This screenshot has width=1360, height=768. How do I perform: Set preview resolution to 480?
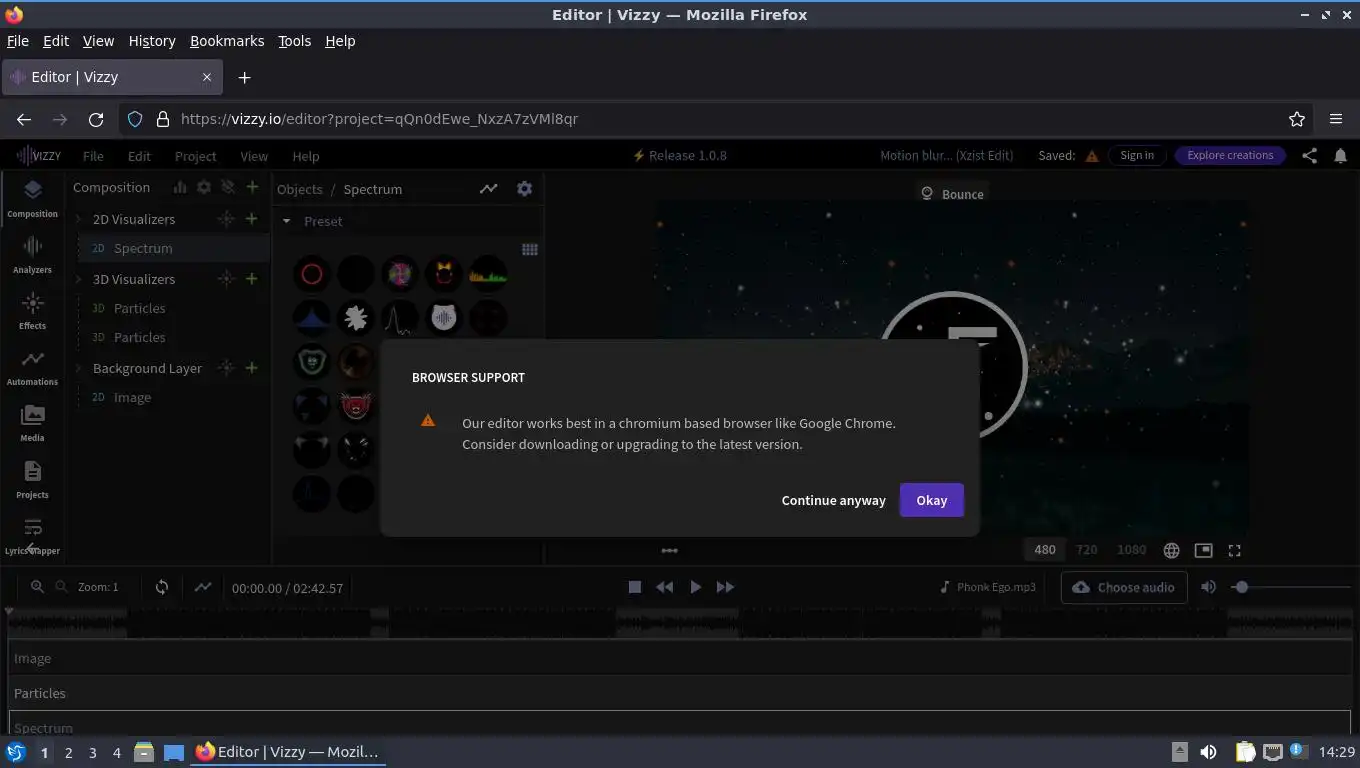point(1045,550)
